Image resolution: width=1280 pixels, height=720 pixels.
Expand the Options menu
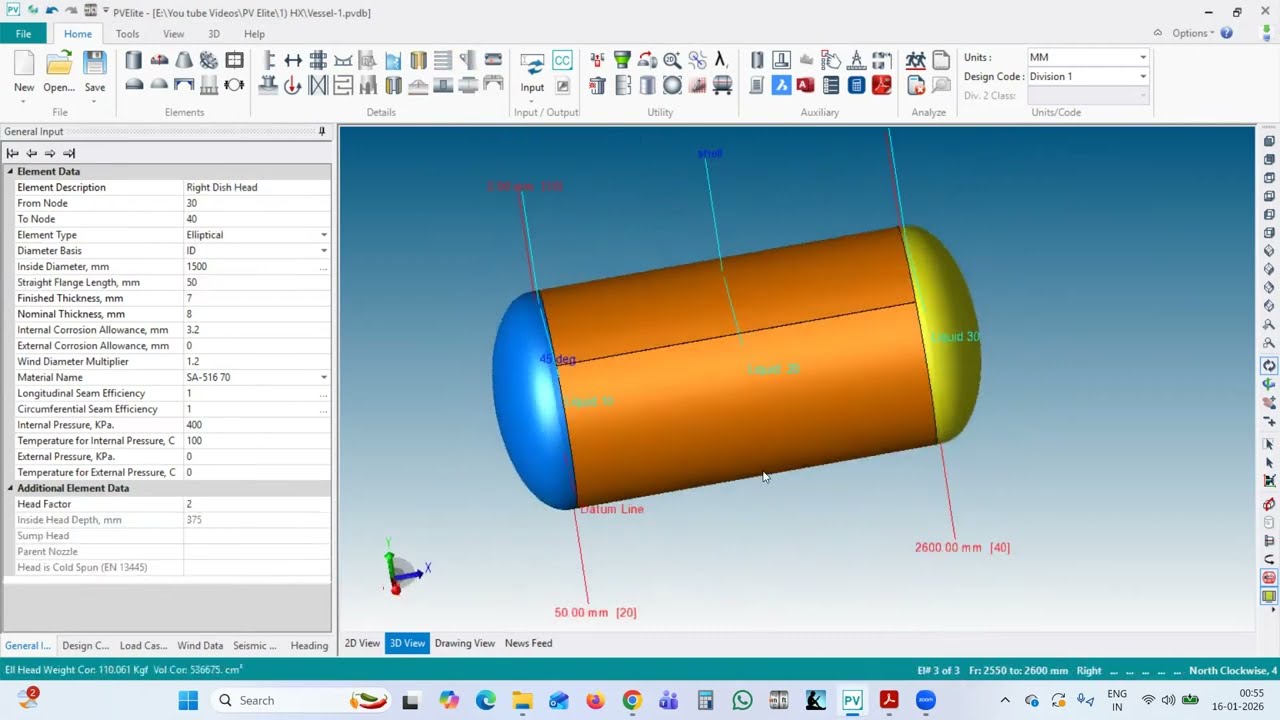(1191, 33)
